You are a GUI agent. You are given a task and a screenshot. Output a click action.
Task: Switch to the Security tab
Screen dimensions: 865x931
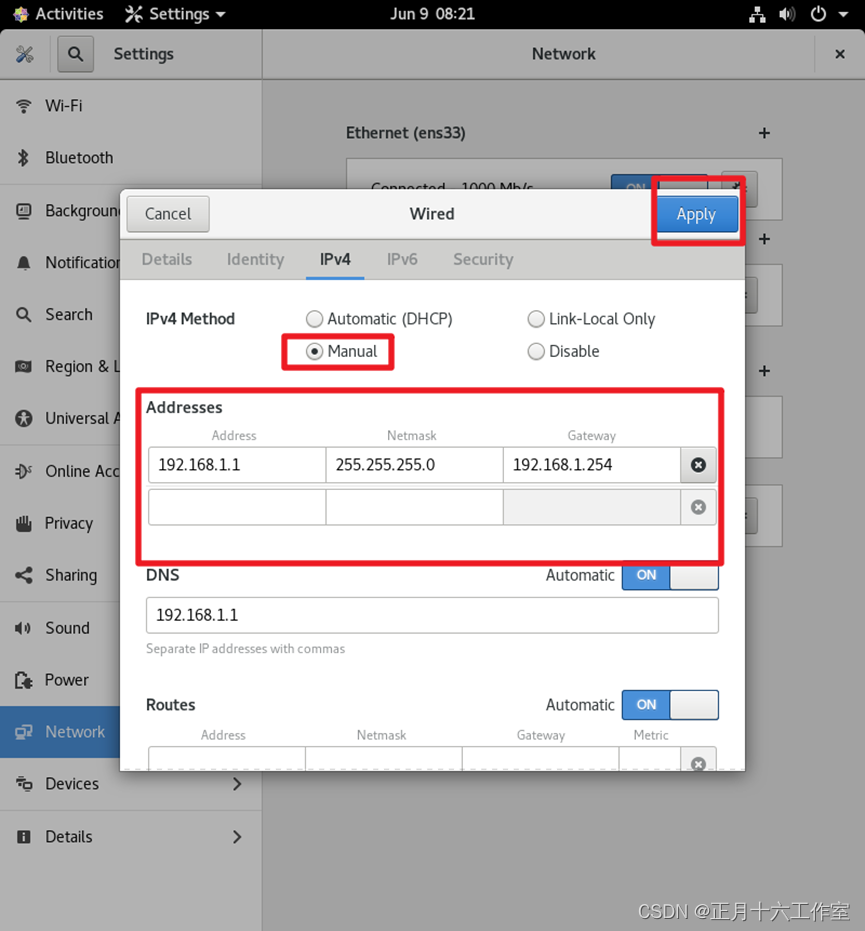click(483, 259)
